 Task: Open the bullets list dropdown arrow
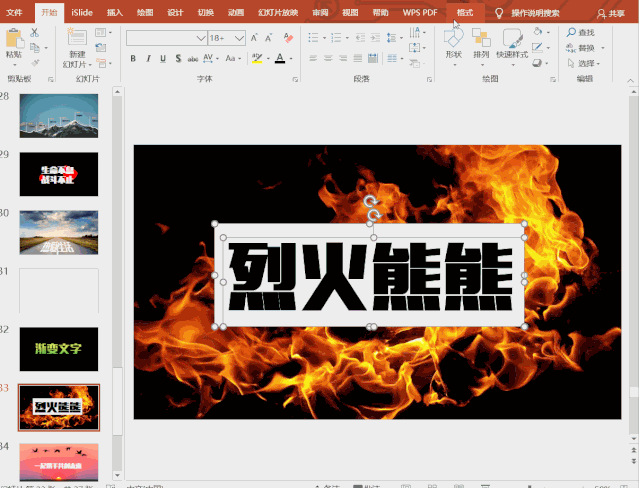[x=324, y=38]
